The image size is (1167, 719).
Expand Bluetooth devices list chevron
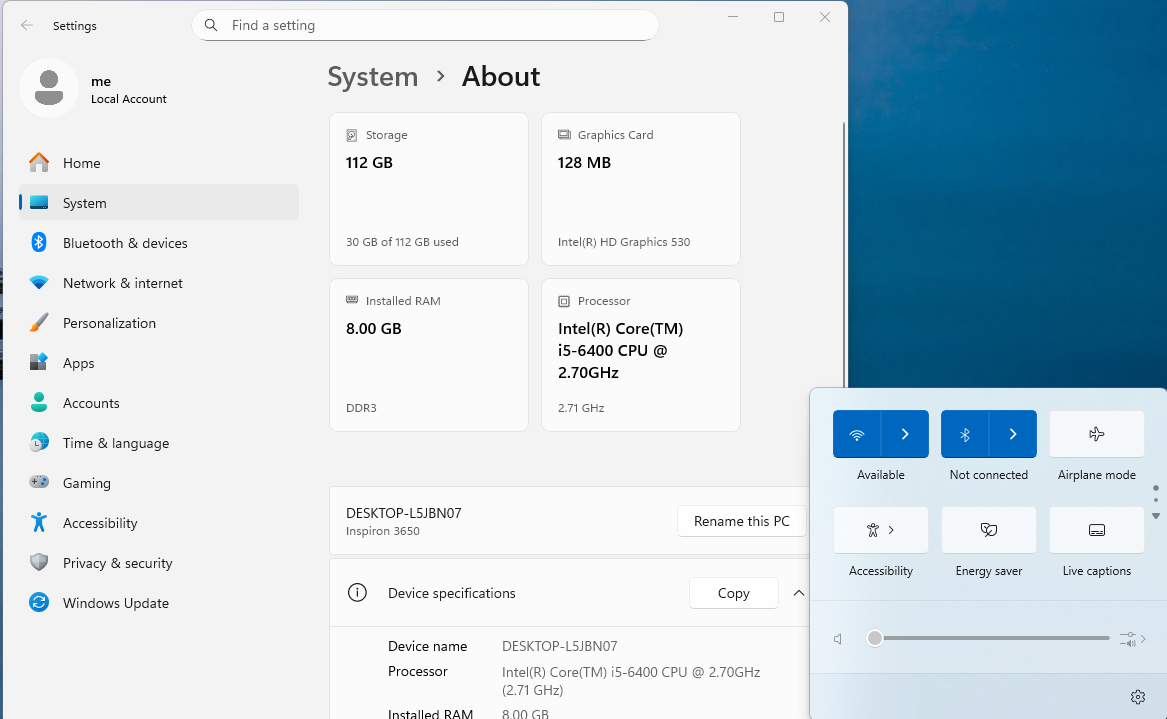tap(1013, 434)
